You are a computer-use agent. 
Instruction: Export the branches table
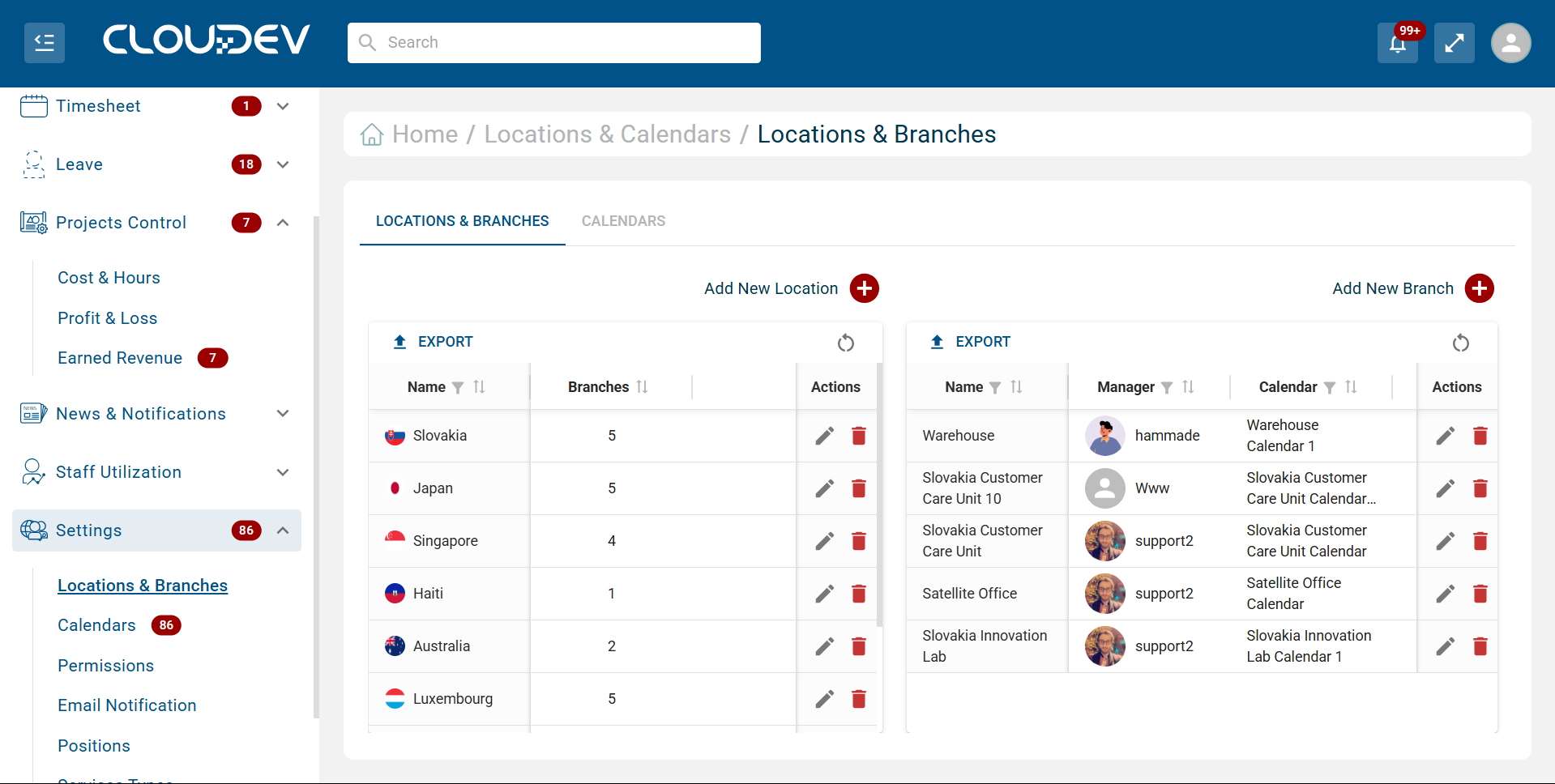tap(970, 342)
